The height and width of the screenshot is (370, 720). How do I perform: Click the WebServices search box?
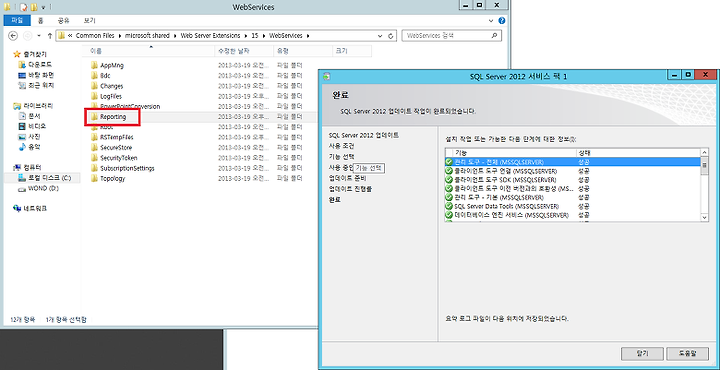(451, 35)
